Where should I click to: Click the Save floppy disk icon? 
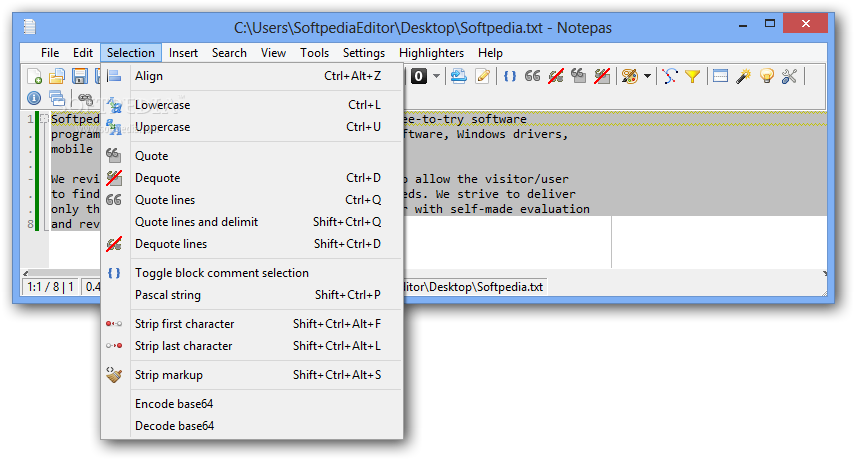coord(80,76)
